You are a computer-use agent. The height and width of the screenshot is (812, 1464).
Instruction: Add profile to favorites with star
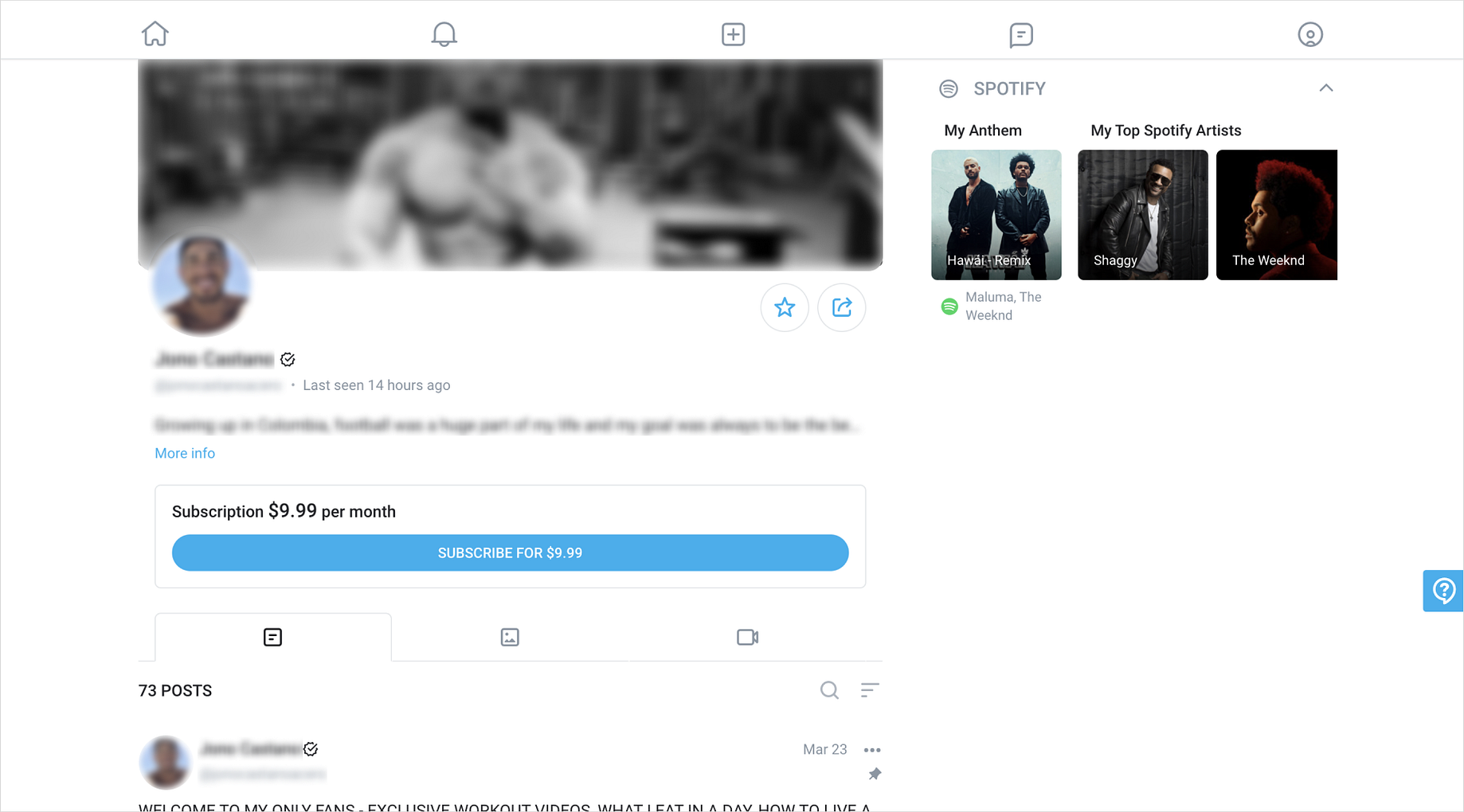click(785, 307)
